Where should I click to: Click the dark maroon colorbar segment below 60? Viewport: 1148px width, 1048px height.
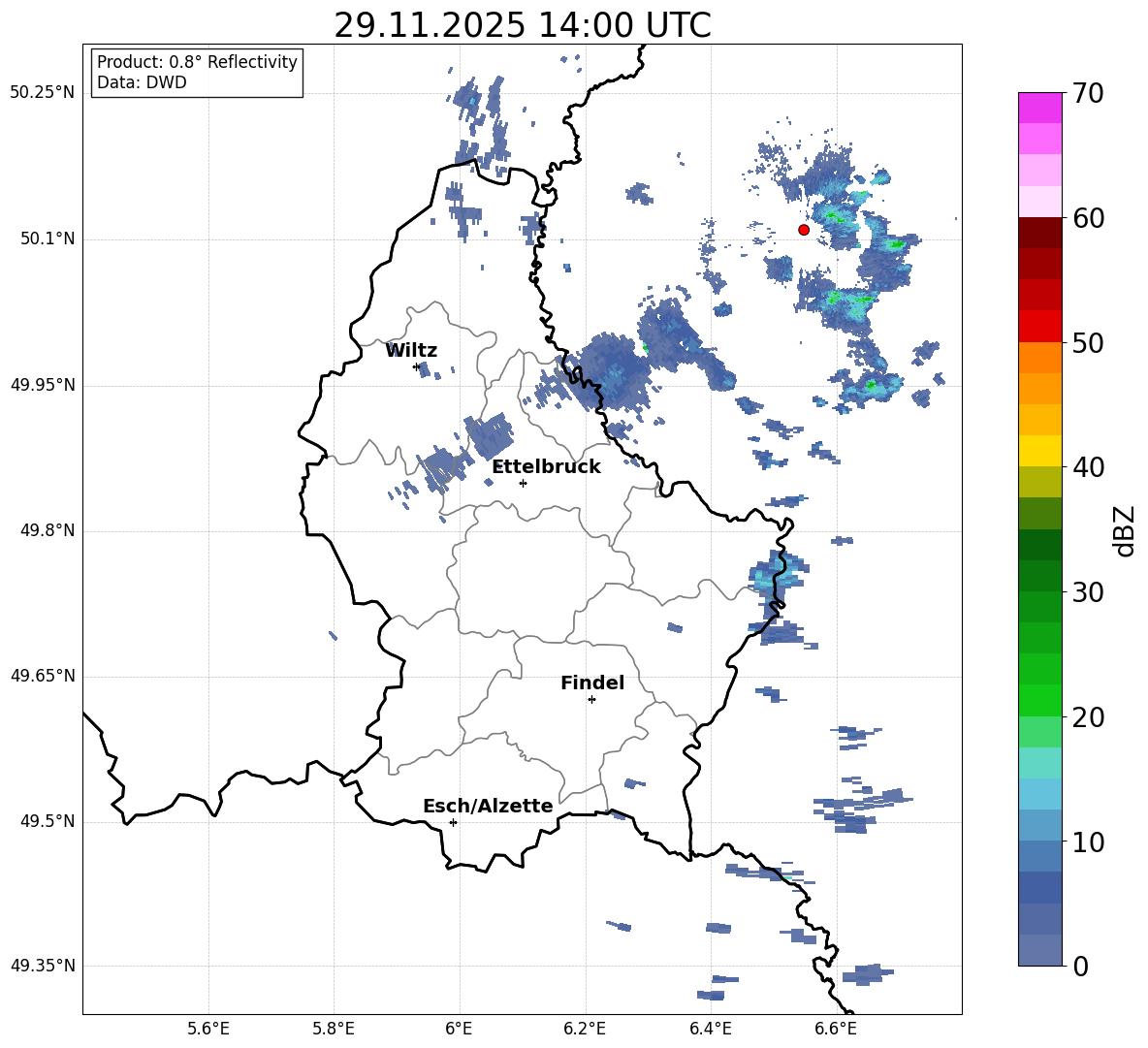point(1039,233)
